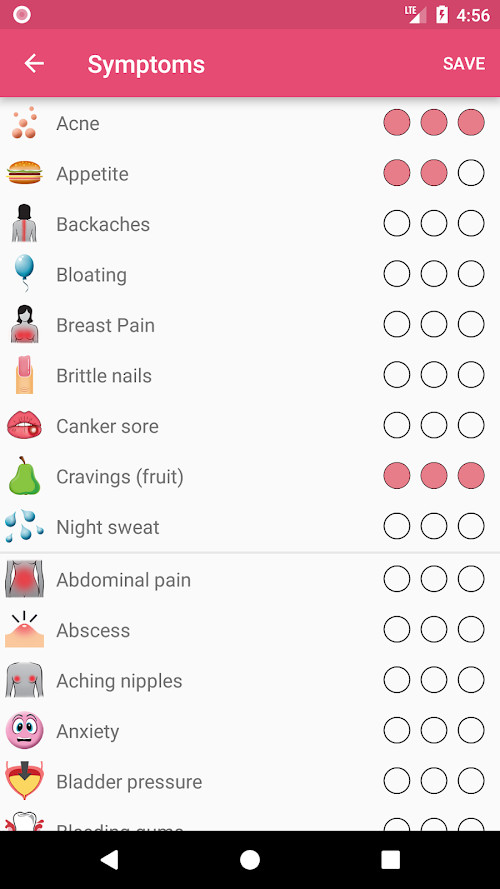Tap the Android home button

pos(250,860)
